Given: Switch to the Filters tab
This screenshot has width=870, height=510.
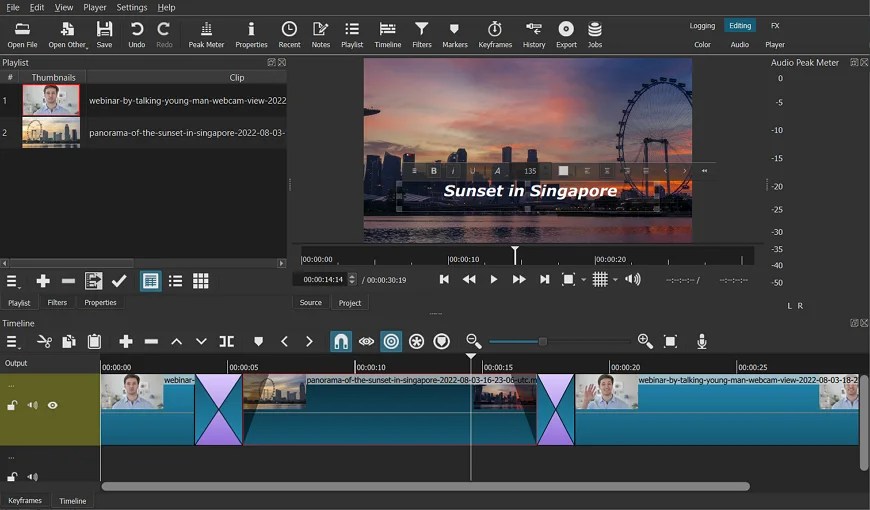Looking at the screenshot, I should (57, 302).
